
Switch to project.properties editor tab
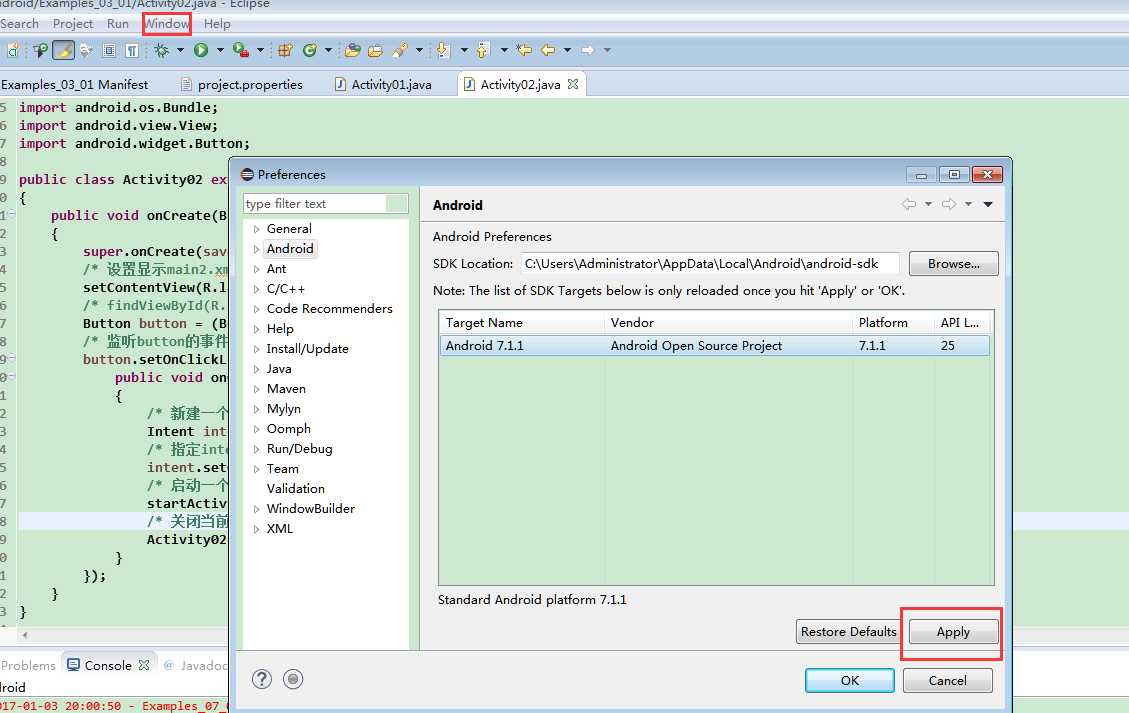[242, 84]
